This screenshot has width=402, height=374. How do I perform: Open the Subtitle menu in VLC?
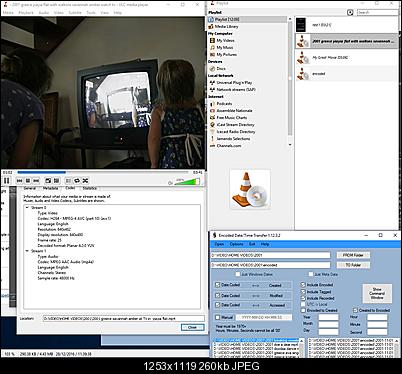(75, 13)
